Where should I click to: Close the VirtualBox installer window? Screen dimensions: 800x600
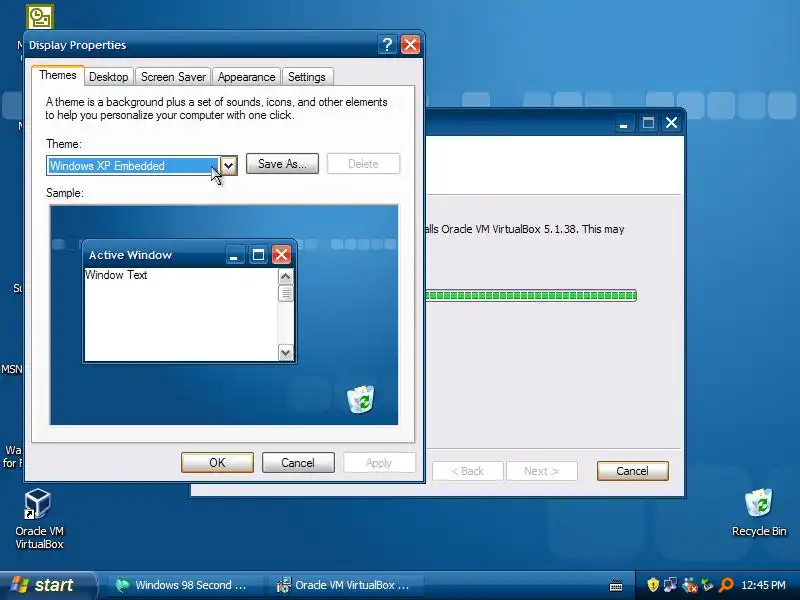tap(671, 123)
